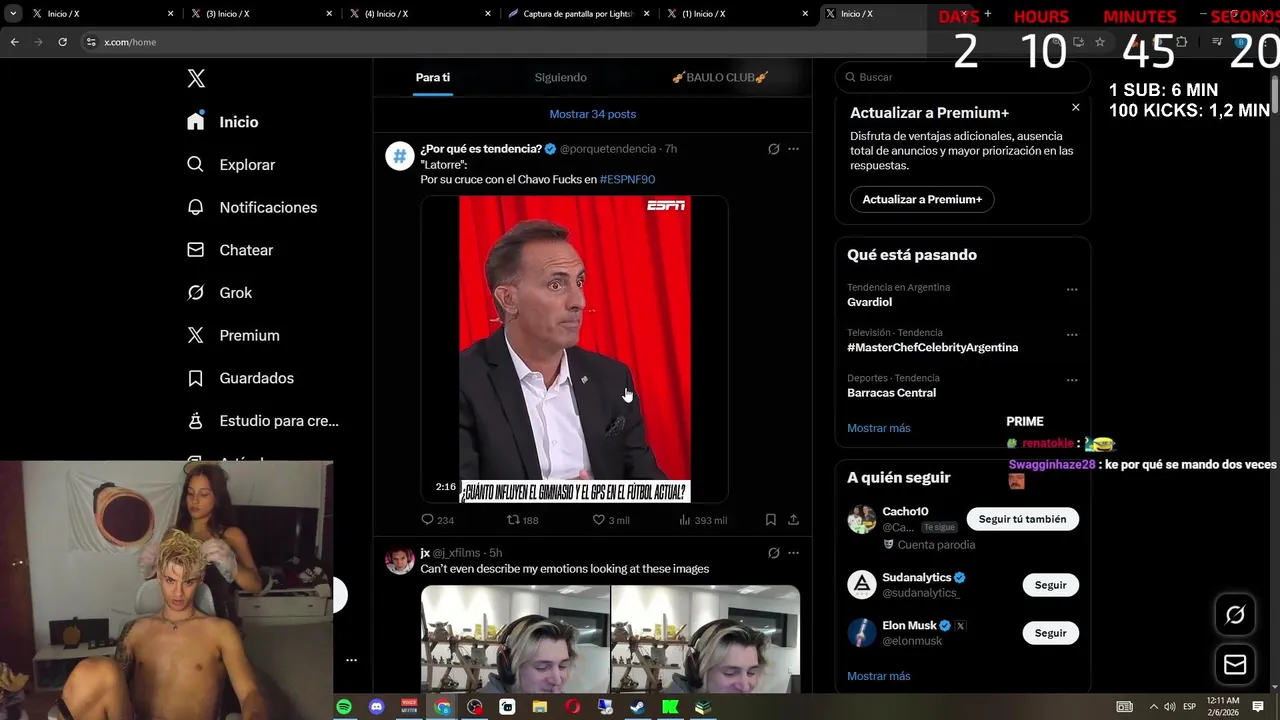Viewport: 1280px width, 720px height.
Task: Open the more options menu on the jx post
Action: tap(793, 553)
